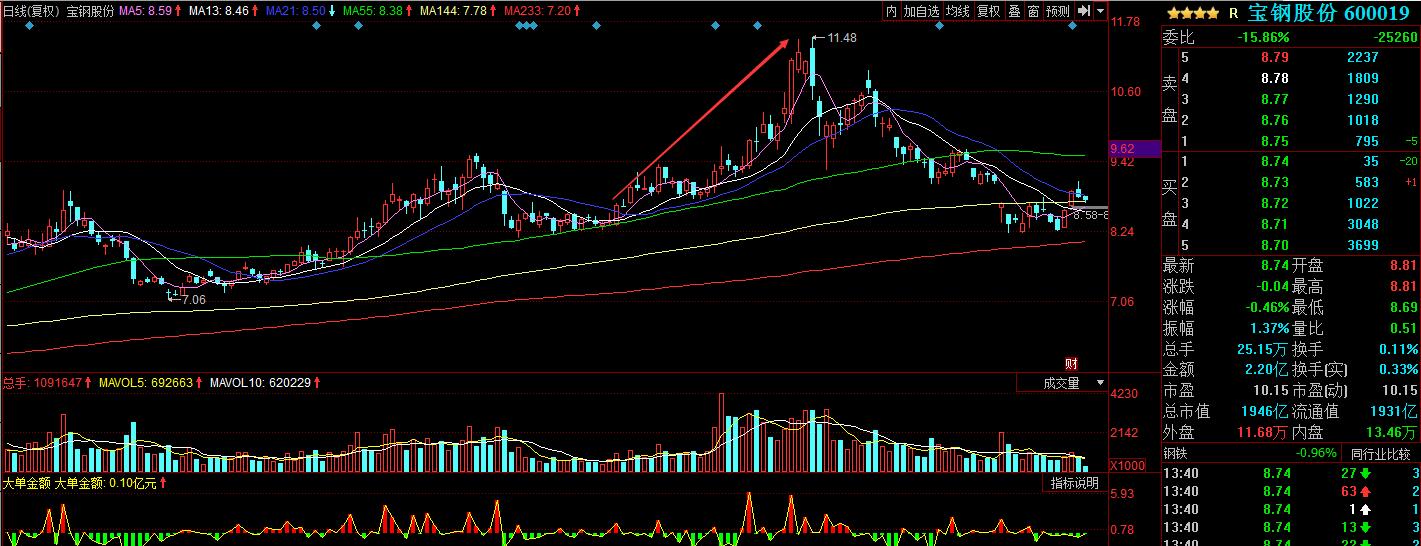Select buy level 5 price 8.70
The width and height of the screenshot is (1421, 546).
point(1274,246)
